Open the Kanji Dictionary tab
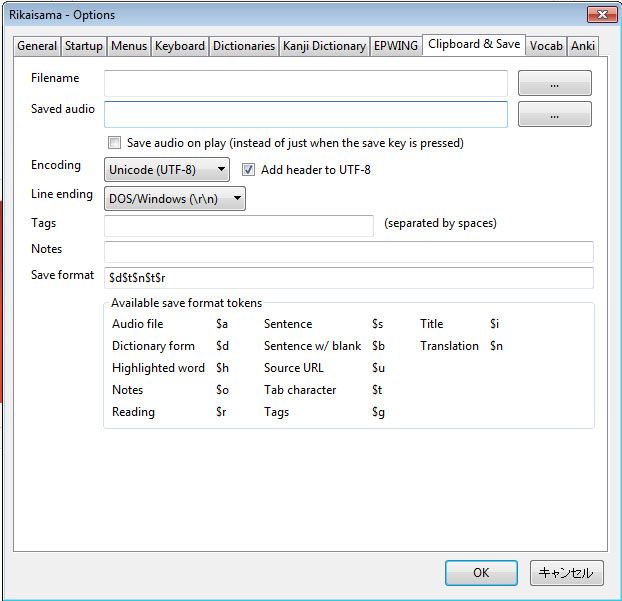Image resolution: width=622 pixels, height=601 pixels. click(323, 46)
